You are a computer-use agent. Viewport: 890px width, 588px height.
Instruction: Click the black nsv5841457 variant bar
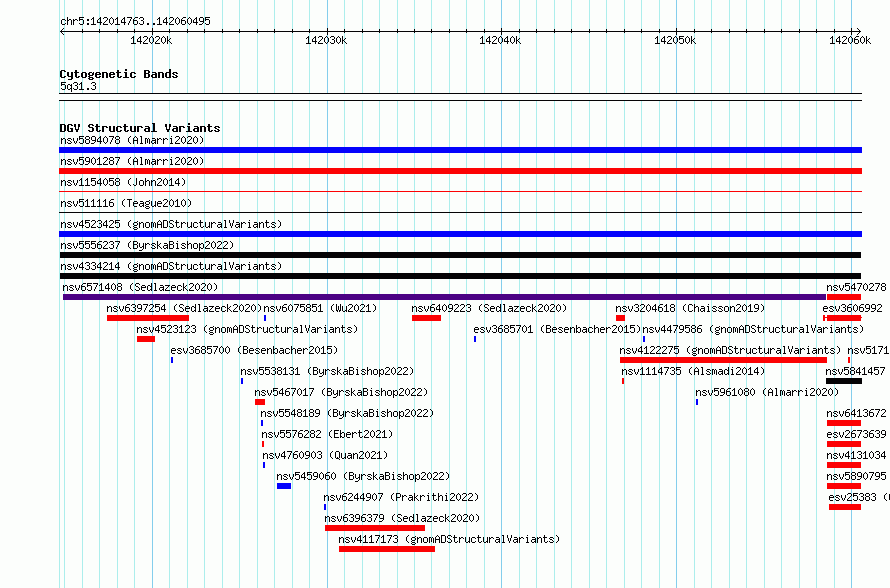pyautogui.click(x=843, y=381)
